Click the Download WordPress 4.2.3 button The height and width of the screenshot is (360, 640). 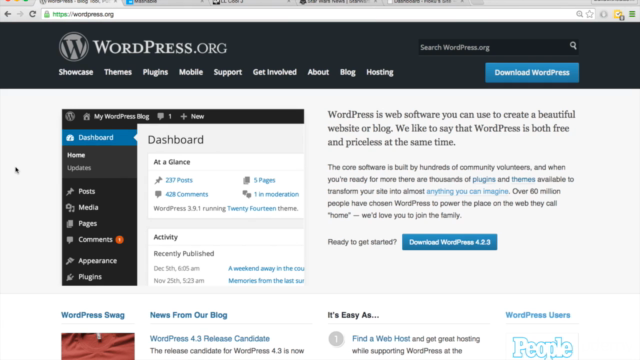(x=449, y=242)
